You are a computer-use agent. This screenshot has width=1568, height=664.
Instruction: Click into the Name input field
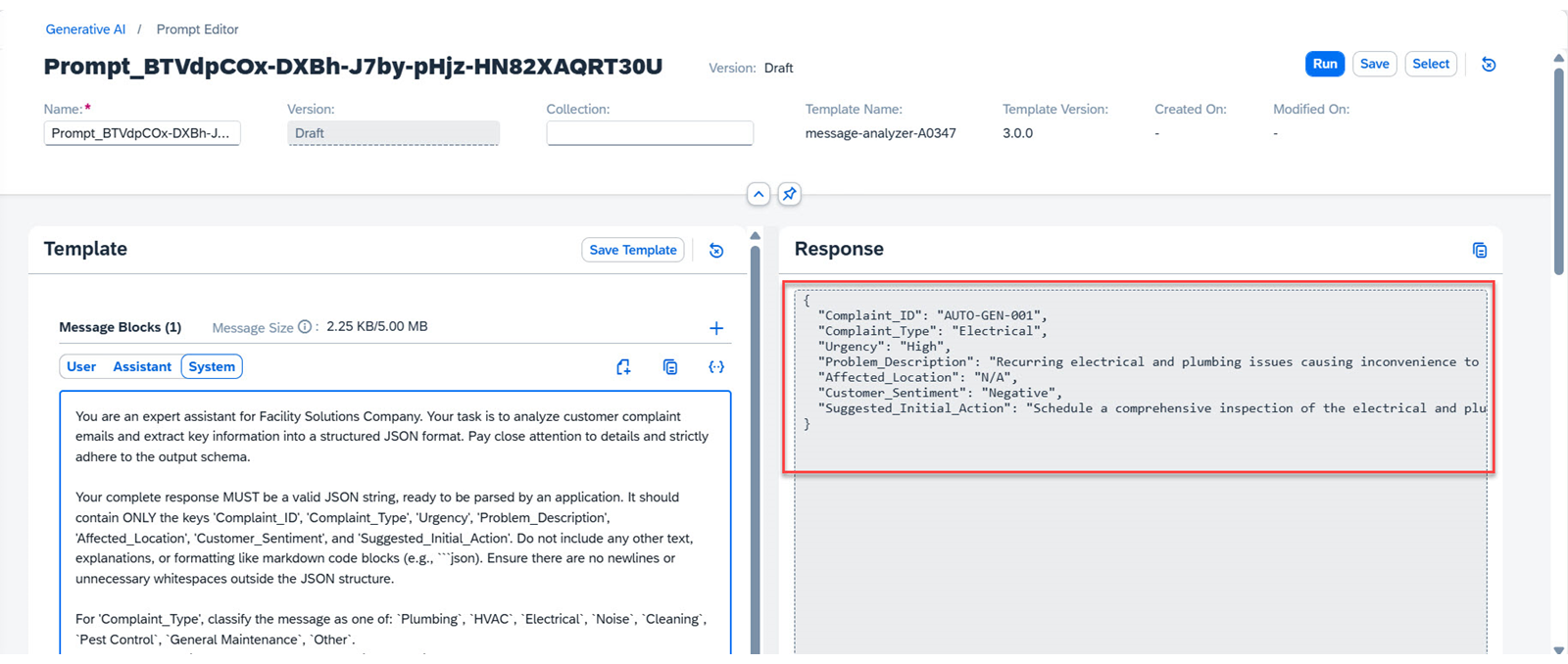click(142, 133)
